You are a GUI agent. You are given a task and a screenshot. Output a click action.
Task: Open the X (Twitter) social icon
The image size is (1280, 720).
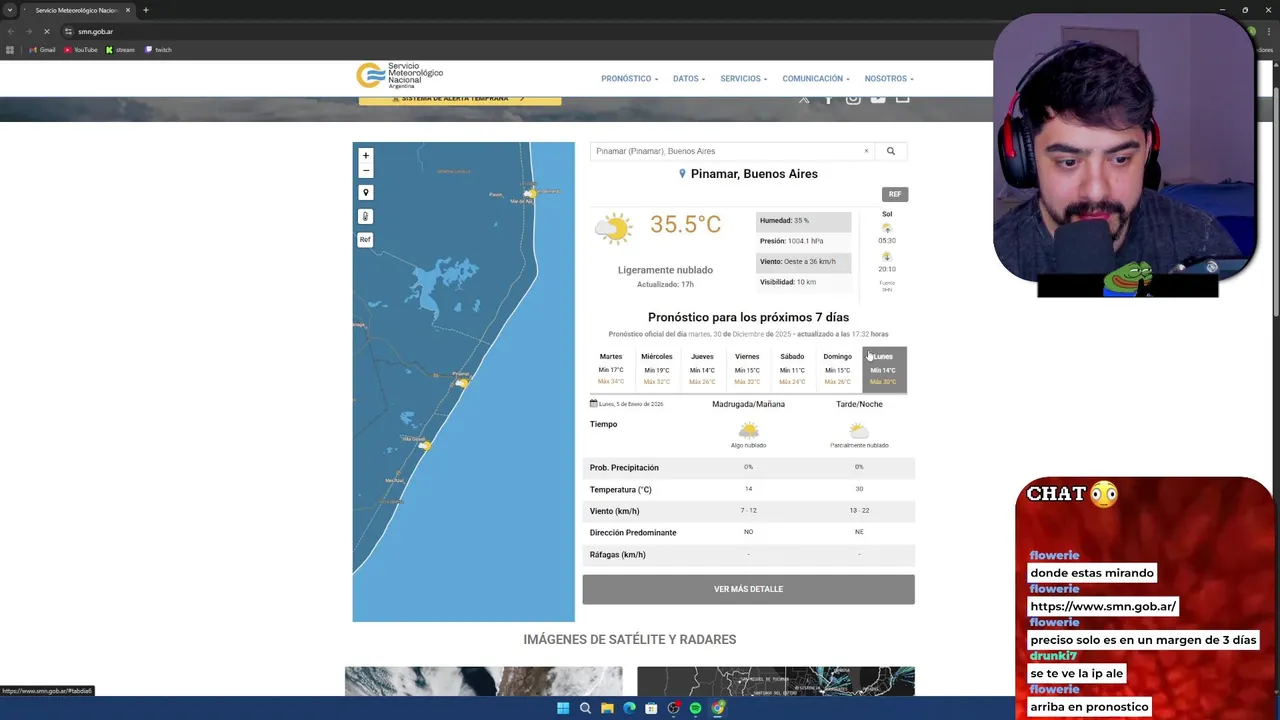pos(804,98)
